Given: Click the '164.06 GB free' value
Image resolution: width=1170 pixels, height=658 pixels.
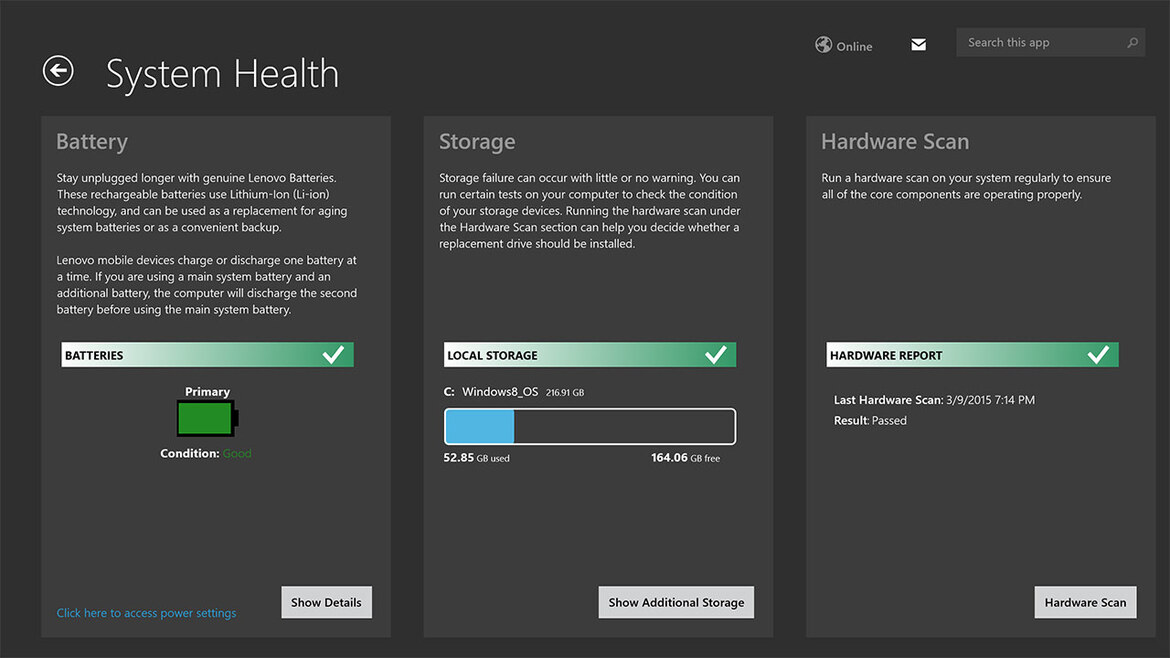Looking at the screenshot, I should pyautogui.click(x=686, y=458).
